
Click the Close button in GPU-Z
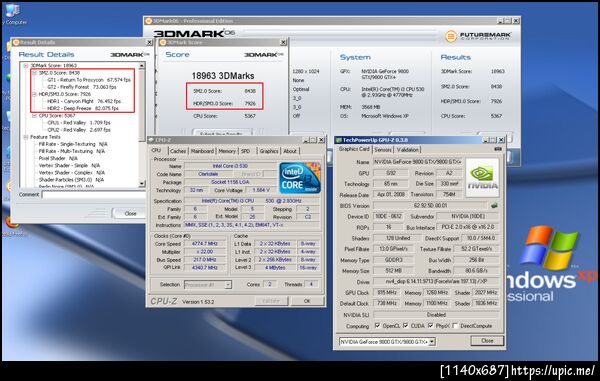pyautogui.click(x=487, y=340)
